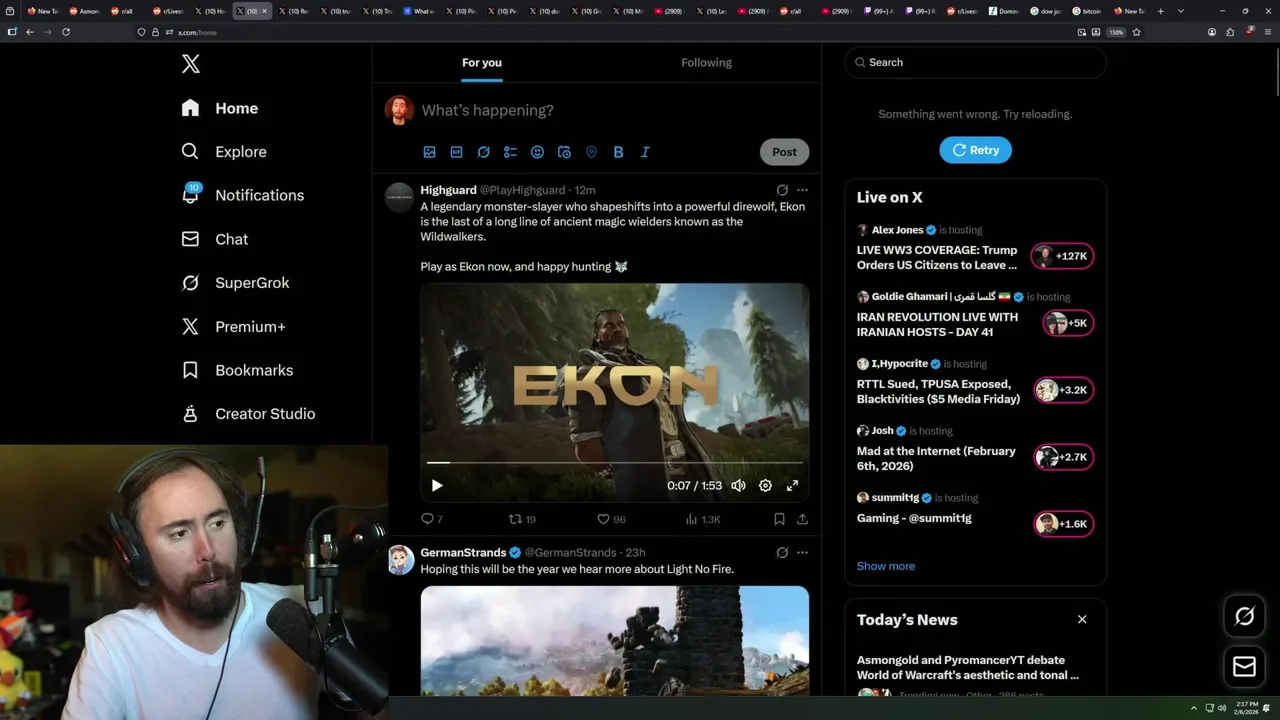Viewport: 1280px width, 720px height.
Task: Go to Home in sidebar
Action: point(220,108)
